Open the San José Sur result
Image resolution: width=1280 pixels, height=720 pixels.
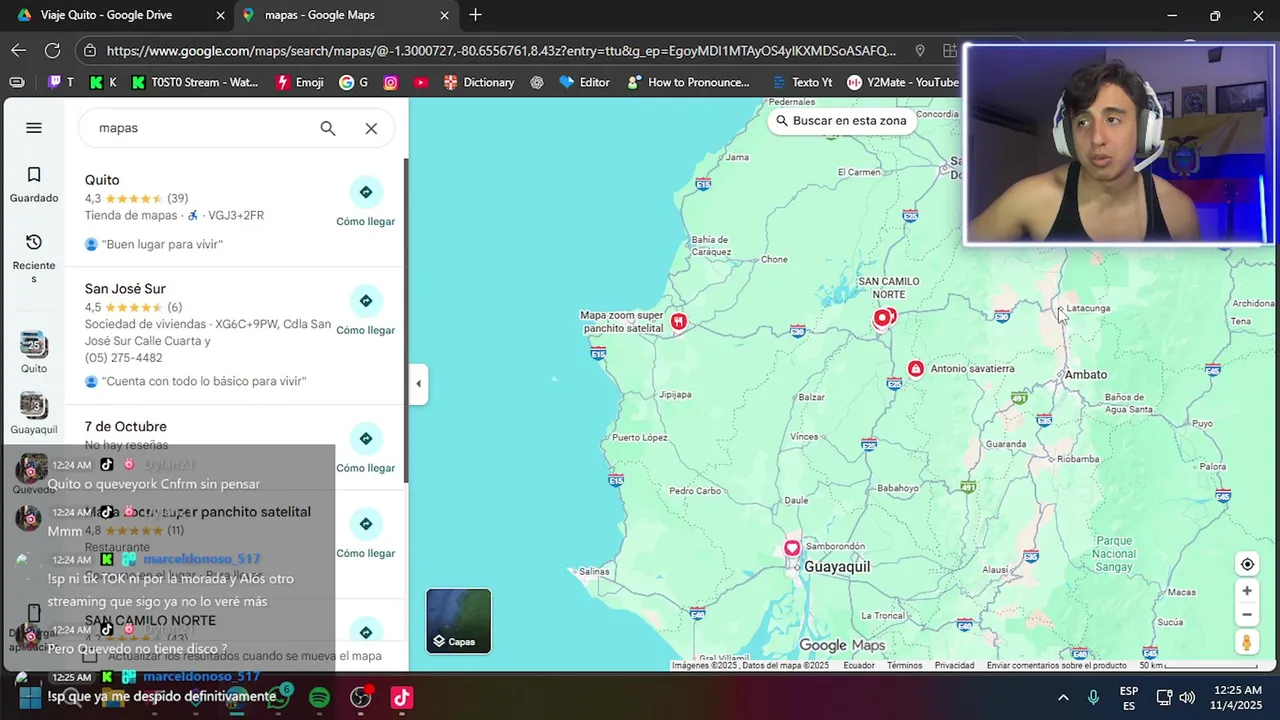tap(125, 289)
